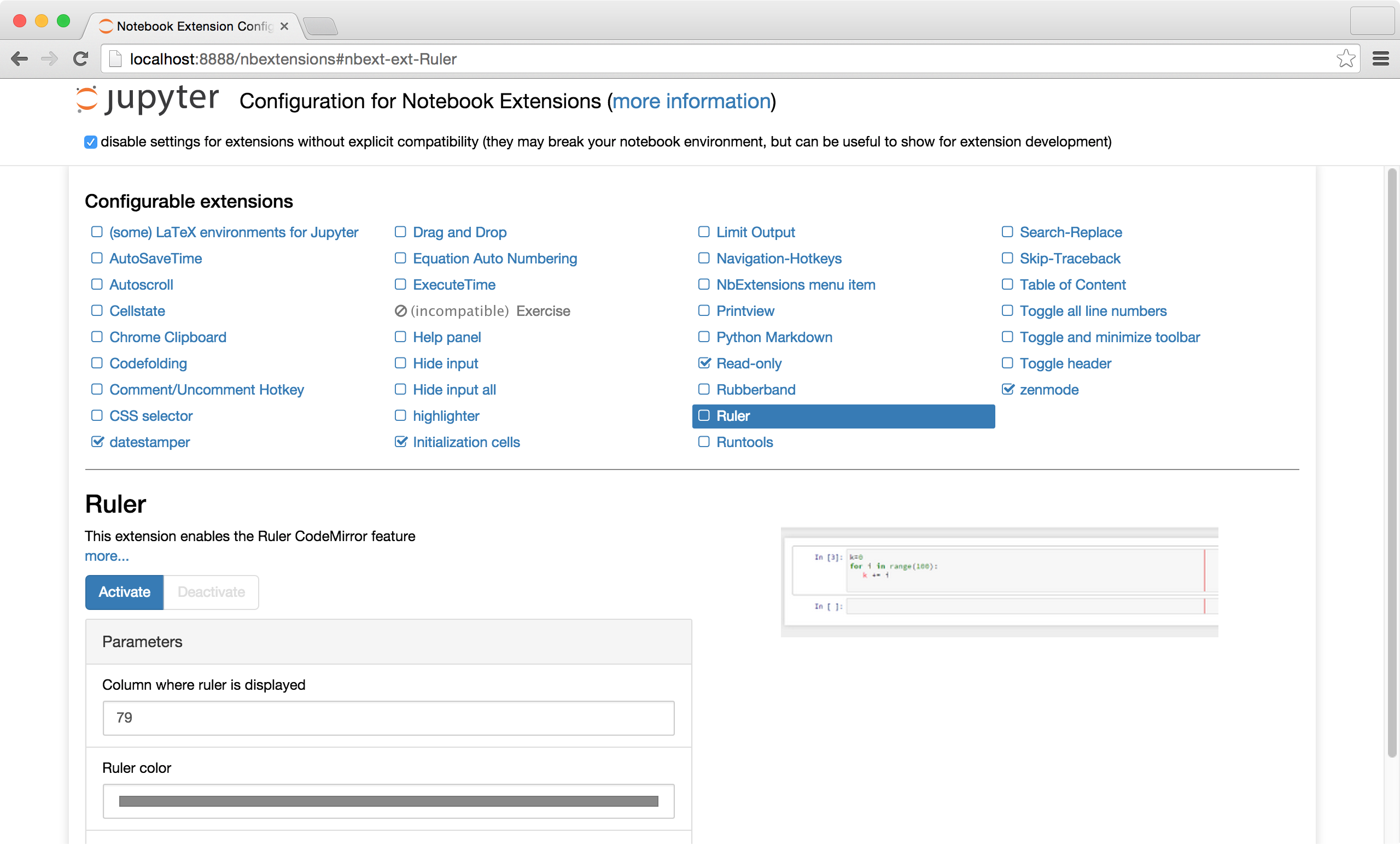Screen dimensions: 1400x845
Task: Click the page icon in address bar
Action: (115, 59)
